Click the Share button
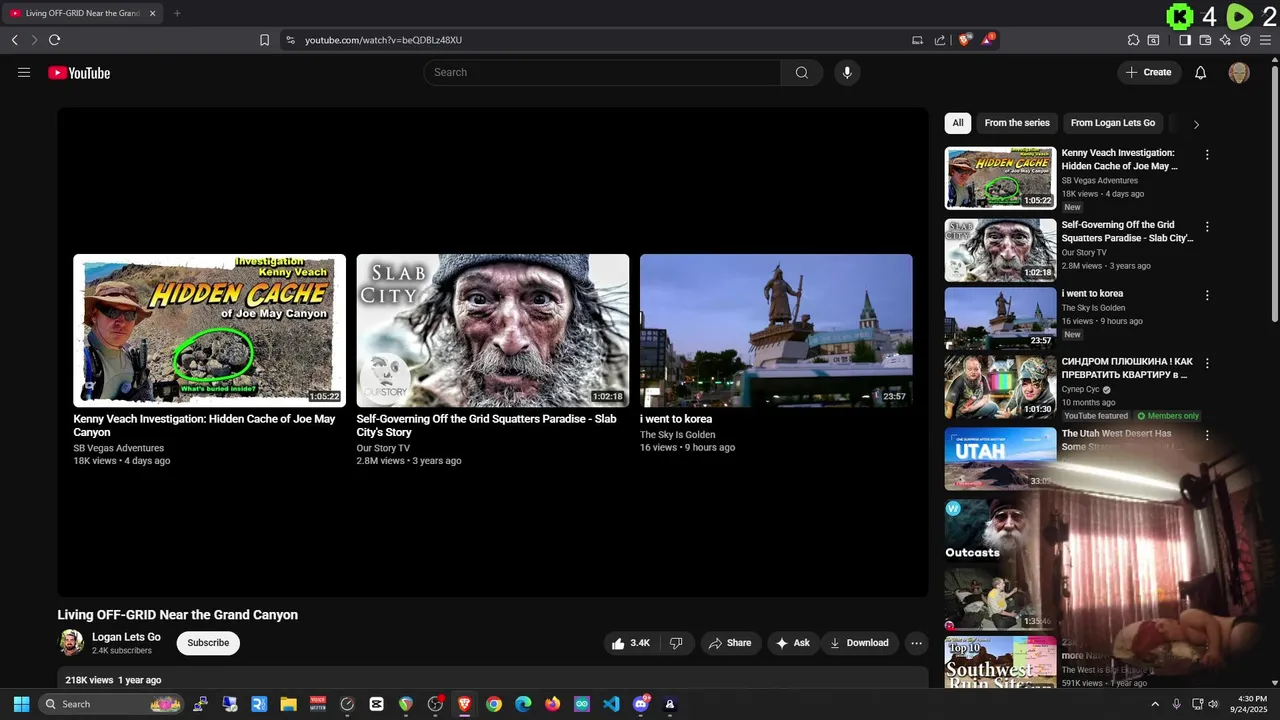This screenshot has width=1280, height=720. point(730,643)
